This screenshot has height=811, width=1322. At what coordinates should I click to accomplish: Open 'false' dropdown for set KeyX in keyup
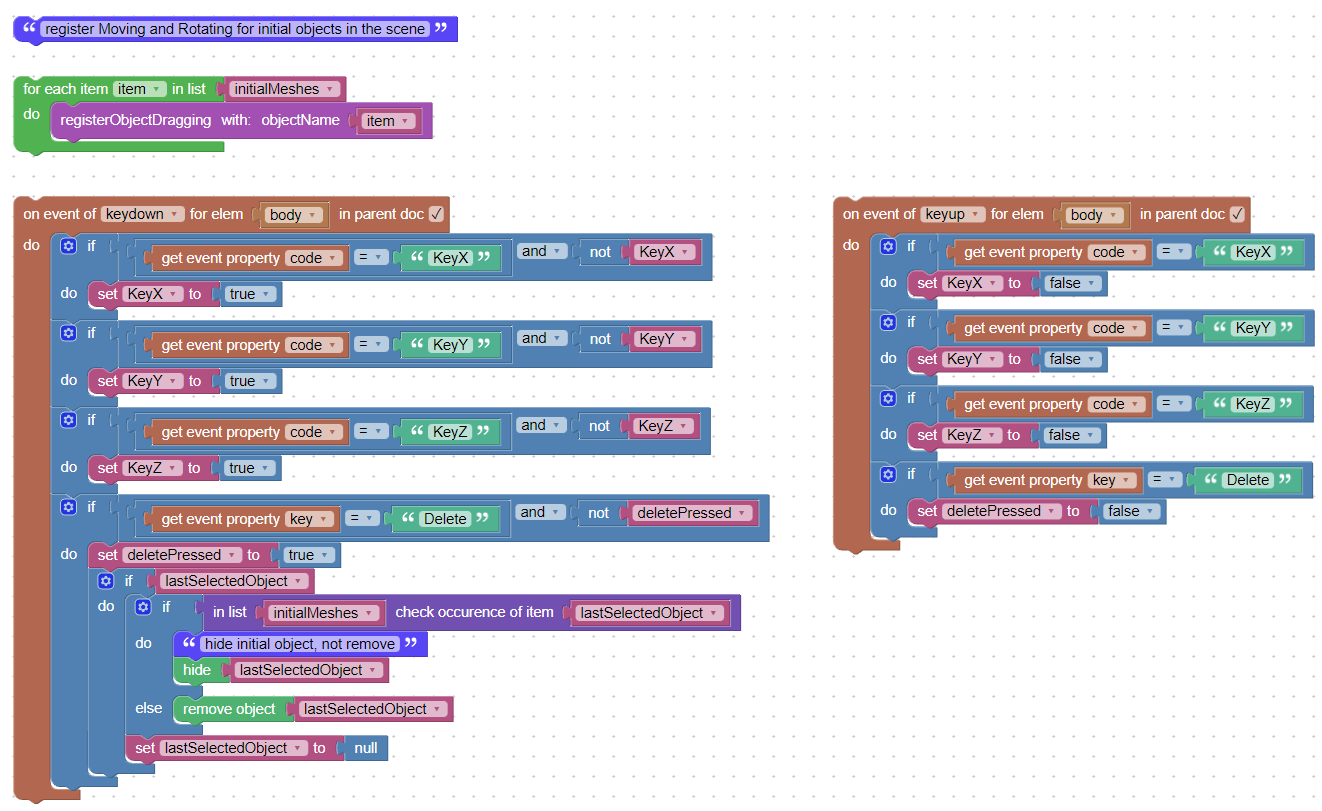click(x=1073, y=283)
